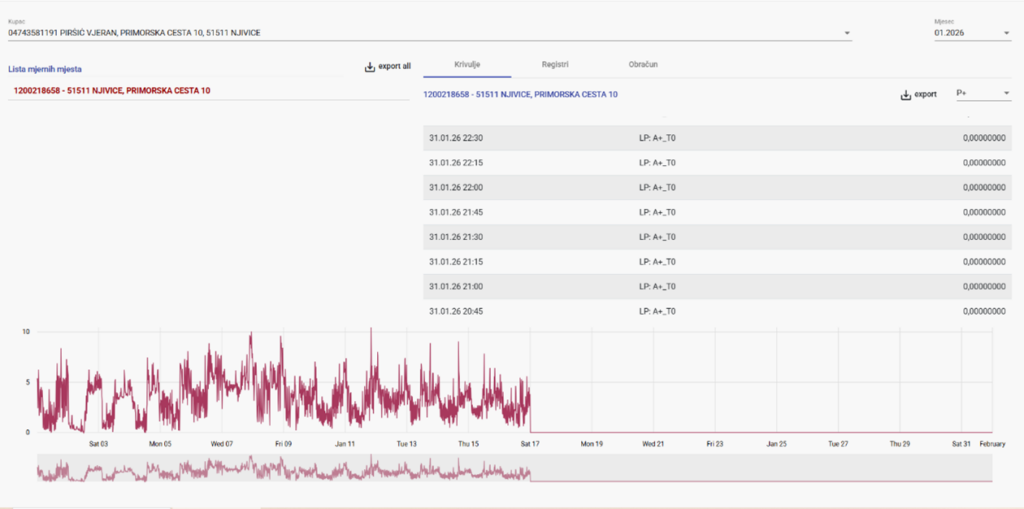1024x509 pixels.
Task: Select metering point 1200218658 in the list
Action: pos(112,91)
